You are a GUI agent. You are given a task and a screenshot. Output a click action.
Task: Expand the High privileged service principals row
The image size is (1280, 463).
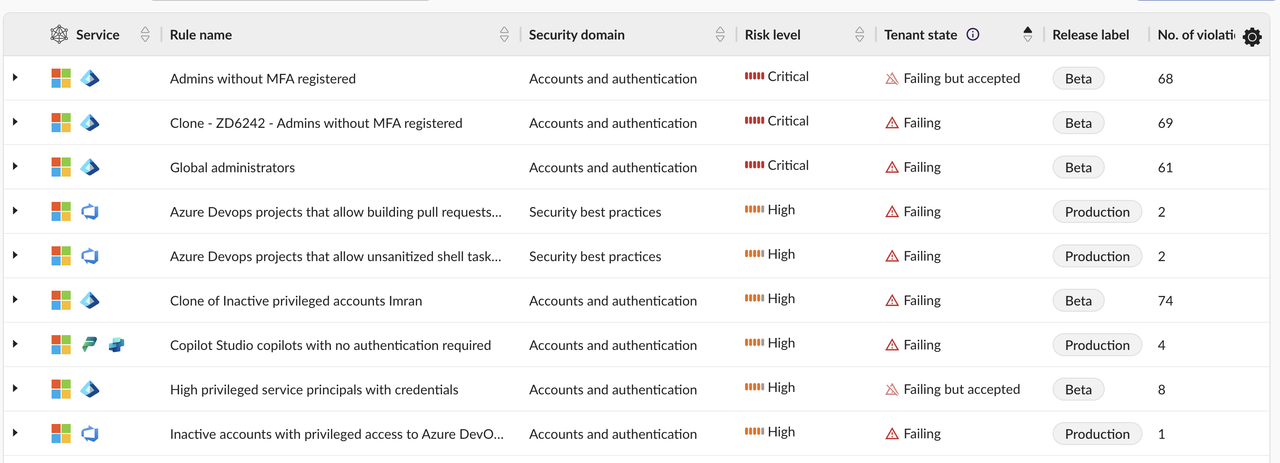[15, 389]
